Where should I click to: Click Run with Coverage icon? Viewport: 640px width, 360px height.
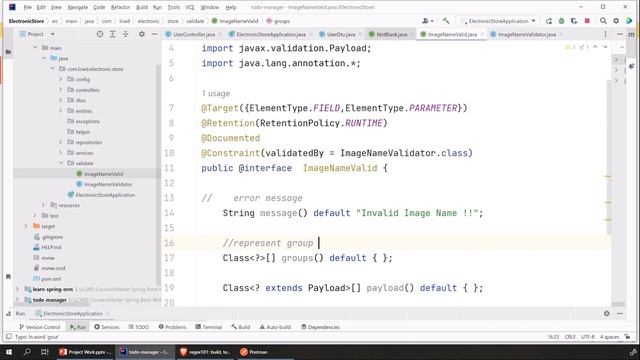click(574, 21)
